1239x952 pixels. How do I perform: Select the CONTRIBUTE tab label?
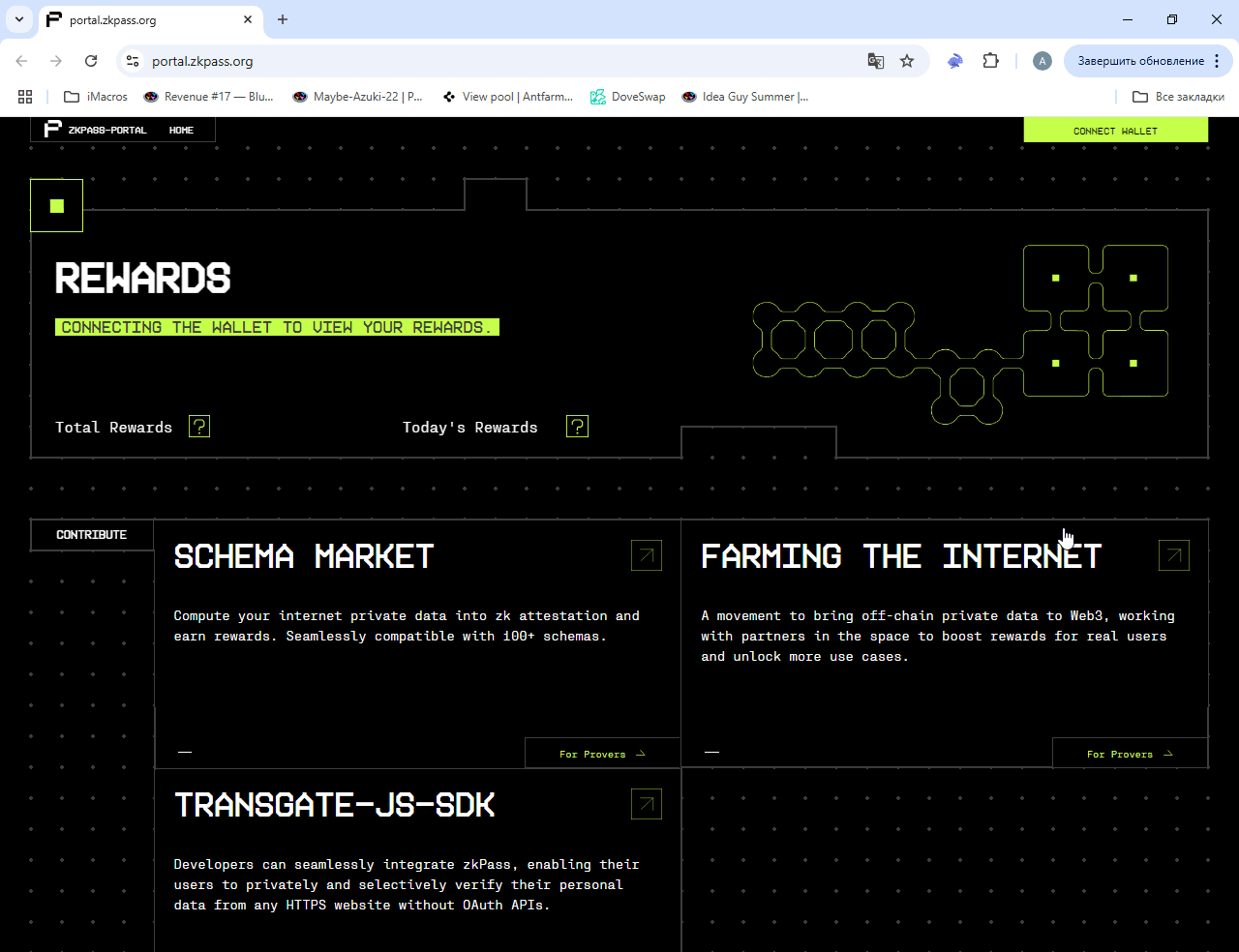click(92, 535)
